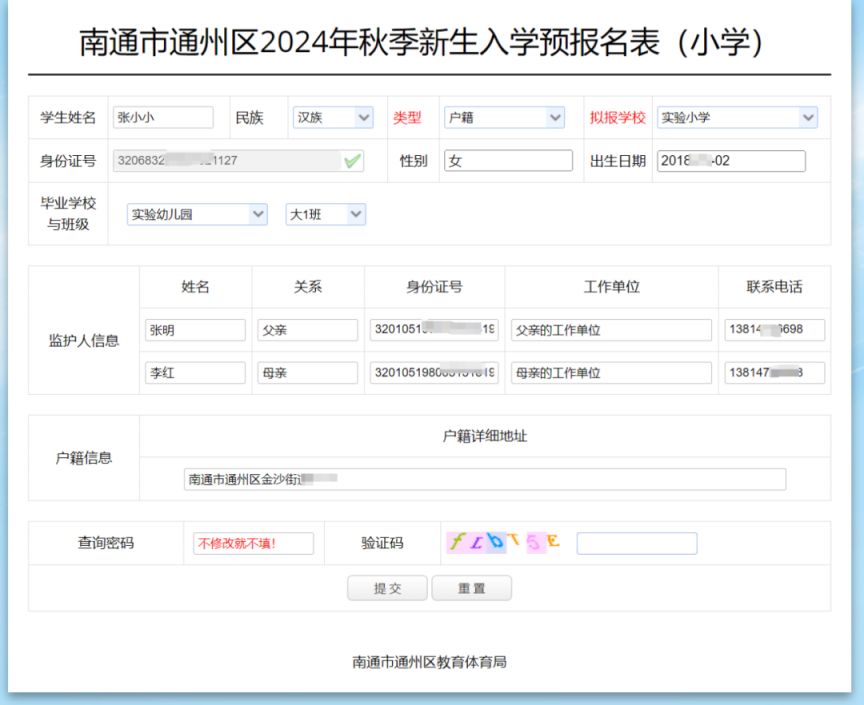Click the 重置 reset button
The image size is (864, 705).
472,588
